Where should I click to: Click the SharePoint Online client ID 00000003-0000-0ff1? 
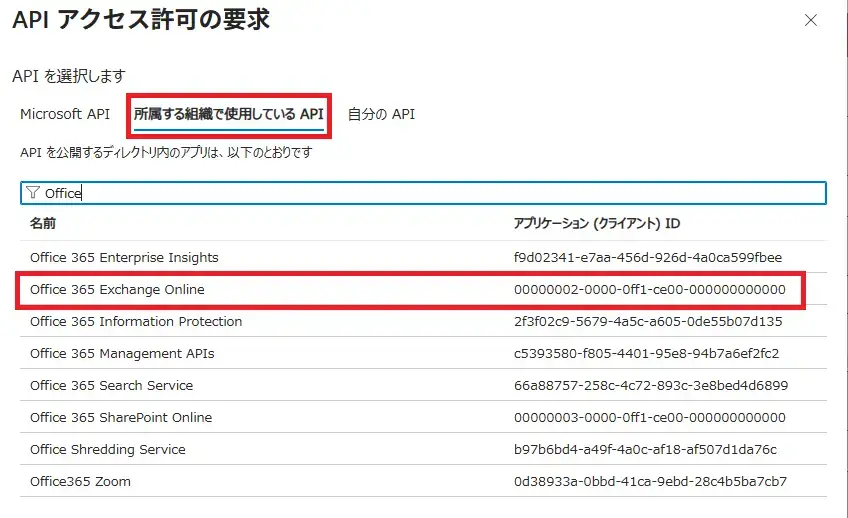649,417
